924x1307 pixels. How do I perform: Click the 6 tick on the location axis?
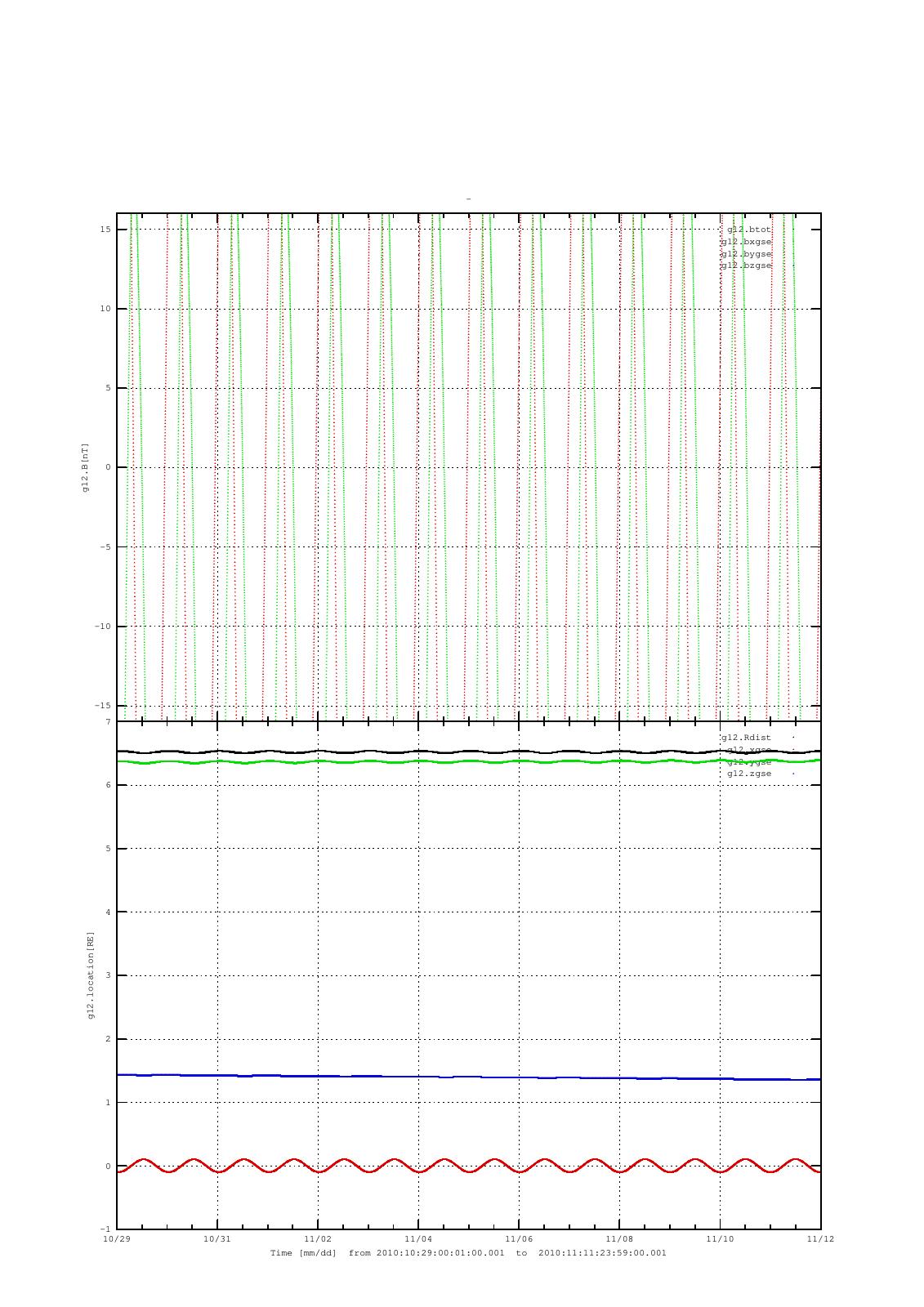[x=108, y=786]
